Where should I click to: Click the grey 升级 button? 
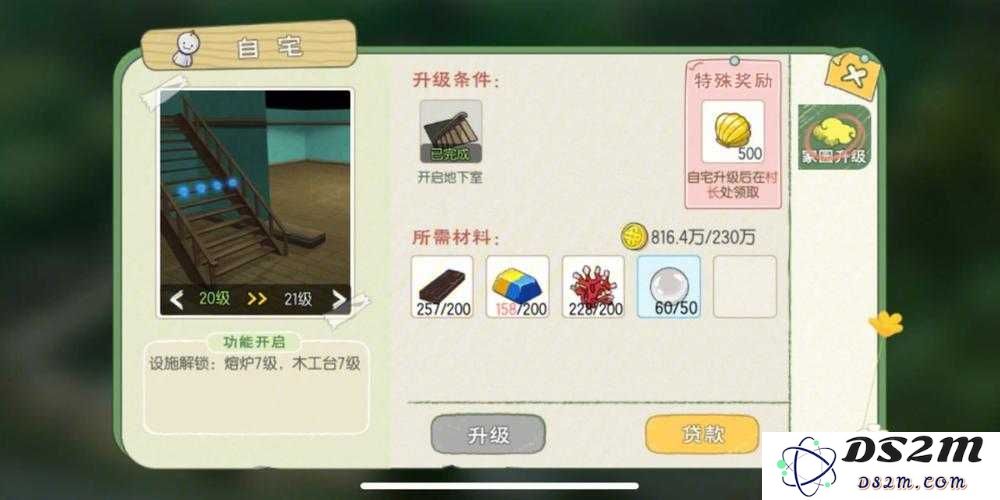pos(489,436)
